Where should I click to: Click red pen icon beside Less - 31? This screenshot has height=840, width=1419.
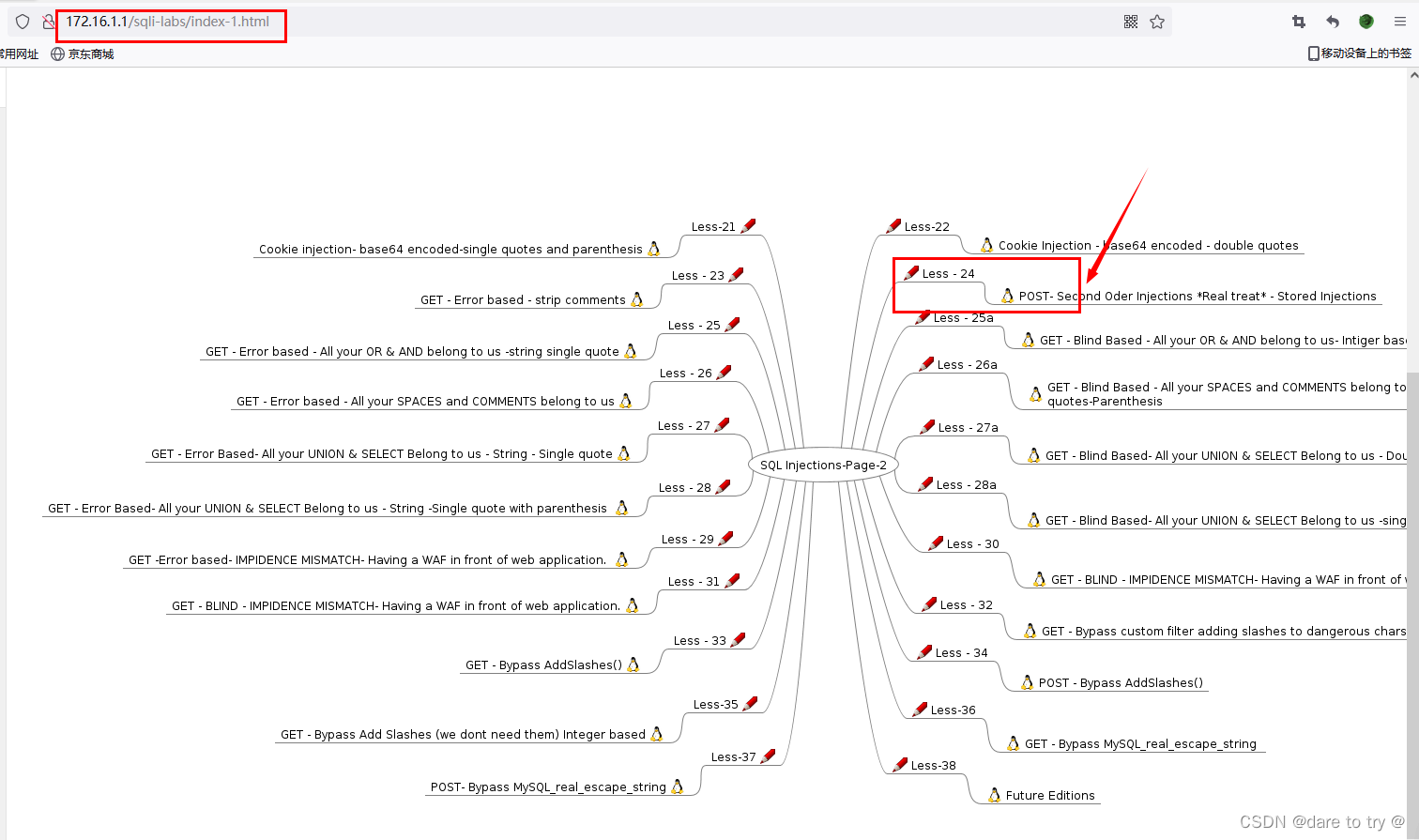pos(732,580)
